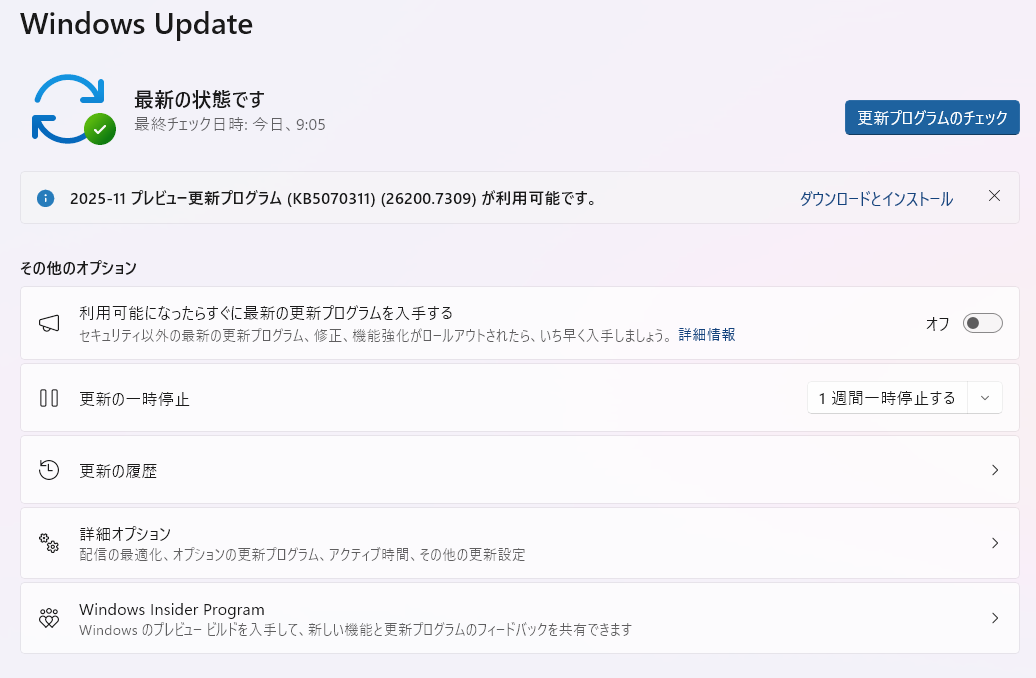
Task: Expand Windows Insider Program using its chevron
Action: point(994,618)
